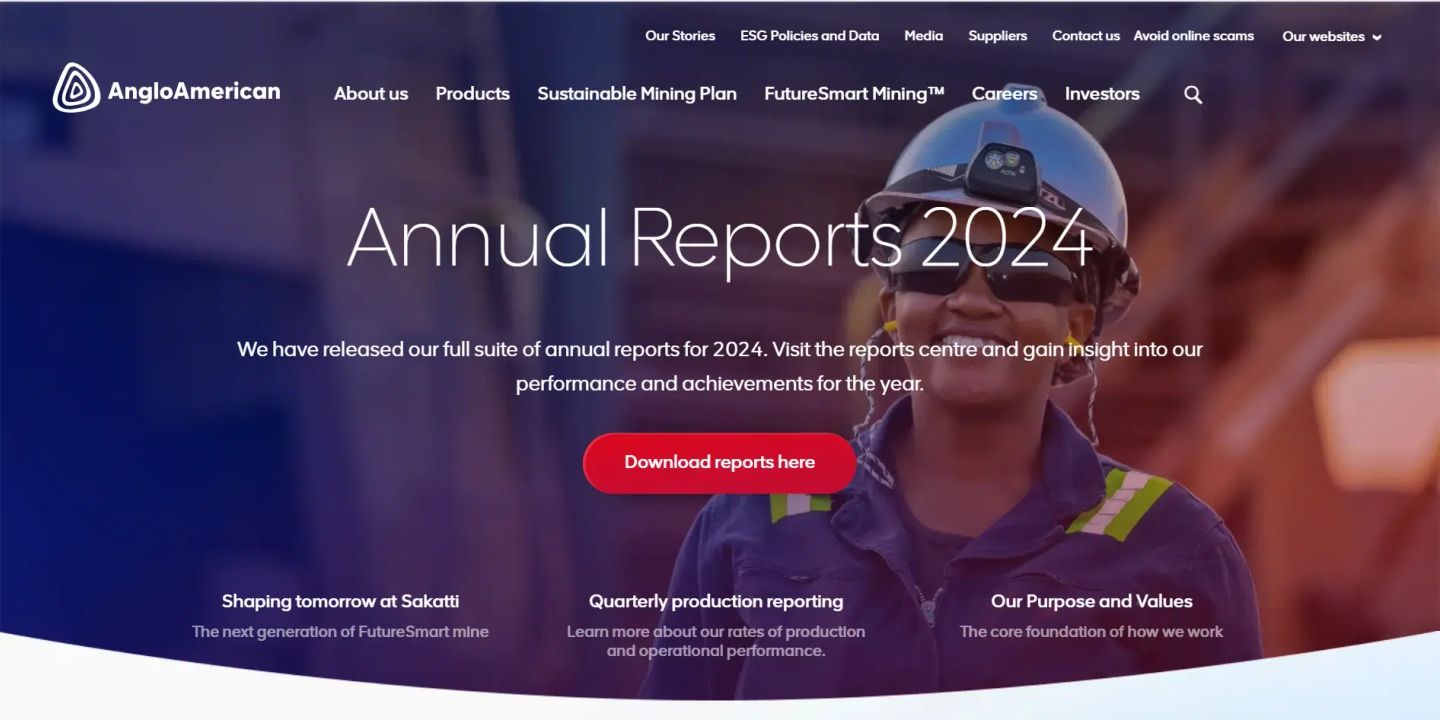Open ESG Policies and Data link
The image size is (1440, 720).
(810, 36)
